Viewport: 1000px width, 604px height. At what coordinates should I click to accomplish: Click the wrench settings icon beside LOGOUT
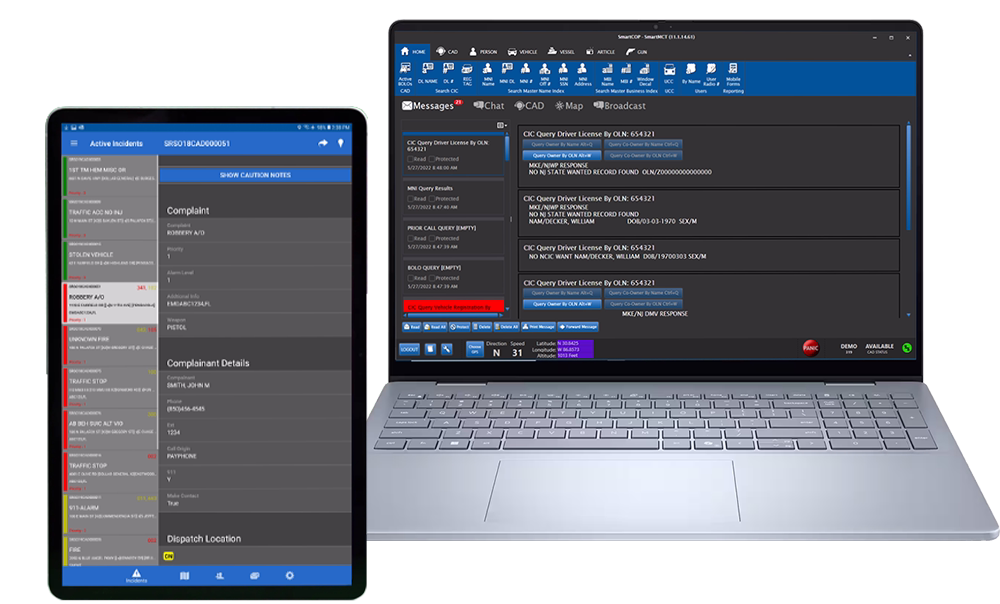[446, 349]
